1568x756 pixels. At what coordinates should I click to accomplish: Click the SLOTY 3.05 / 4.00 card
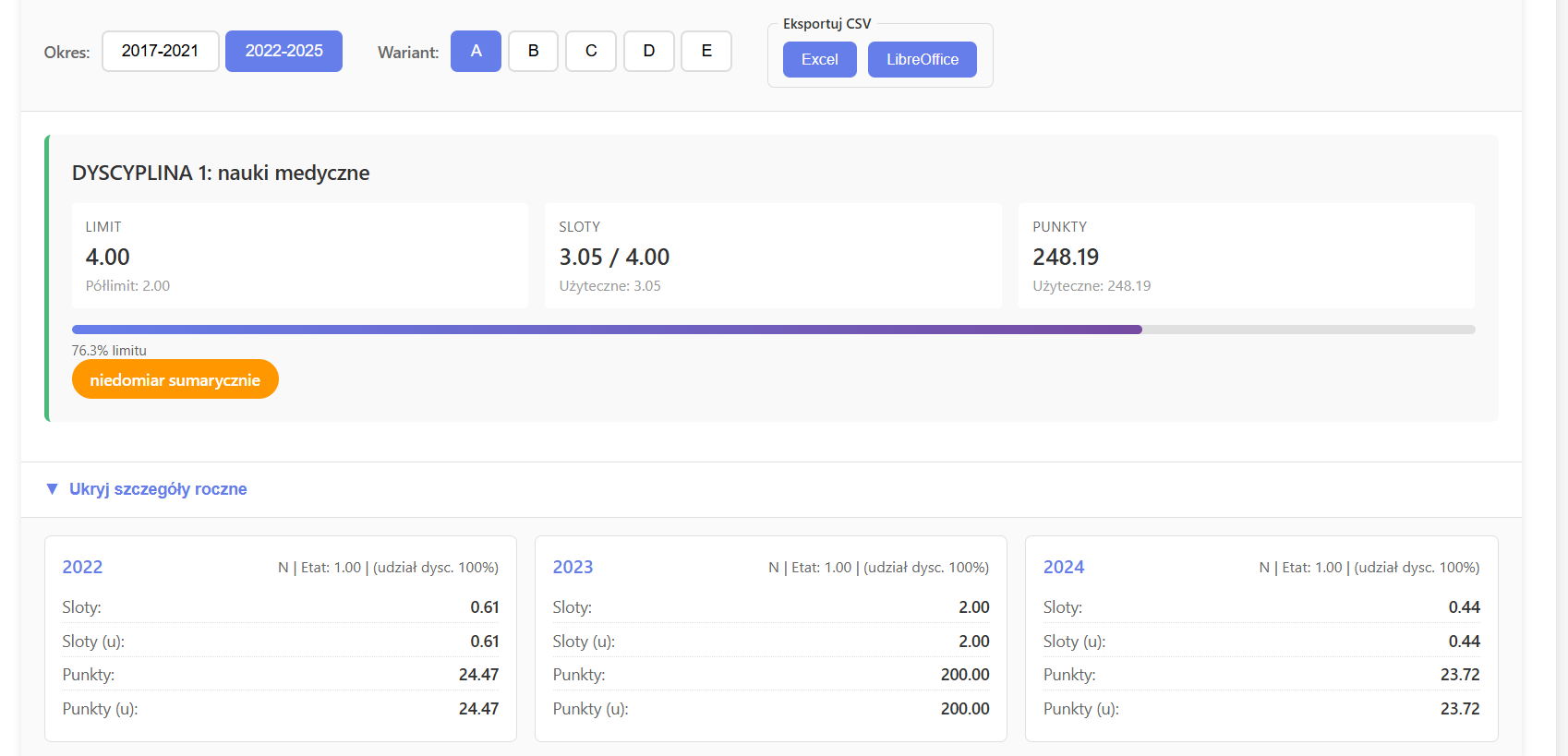[772, 256]
